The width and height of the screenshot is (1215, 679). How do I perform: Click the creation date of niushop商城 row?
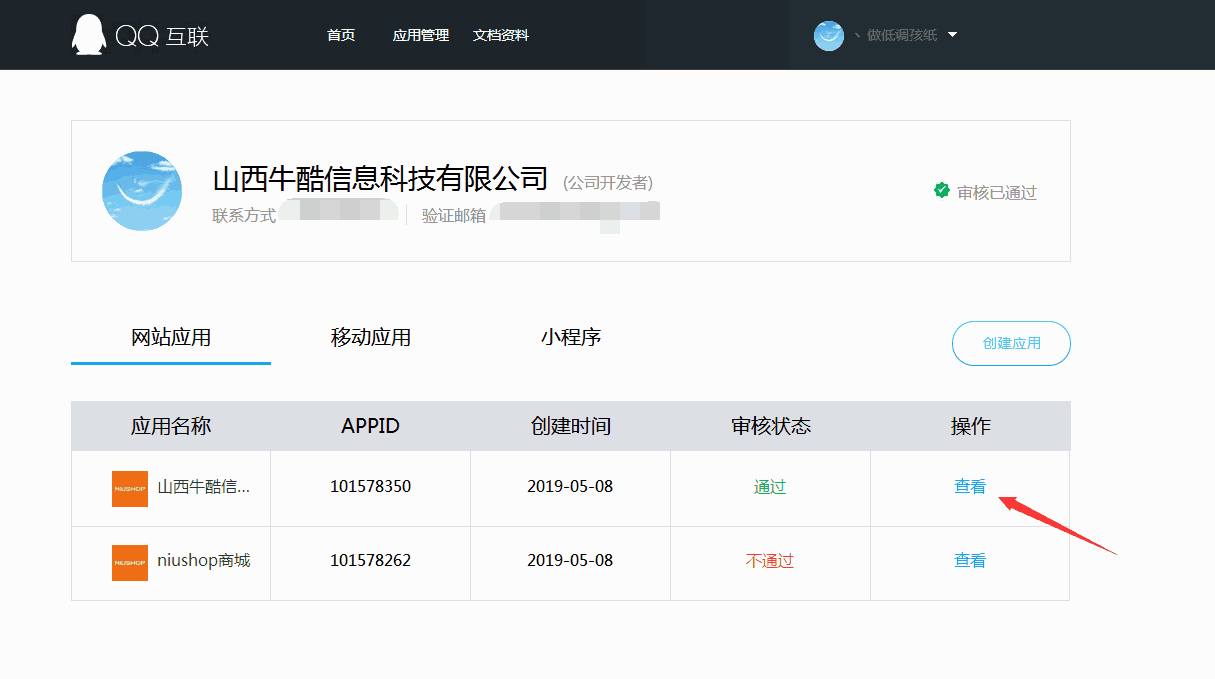coord(570,561)
